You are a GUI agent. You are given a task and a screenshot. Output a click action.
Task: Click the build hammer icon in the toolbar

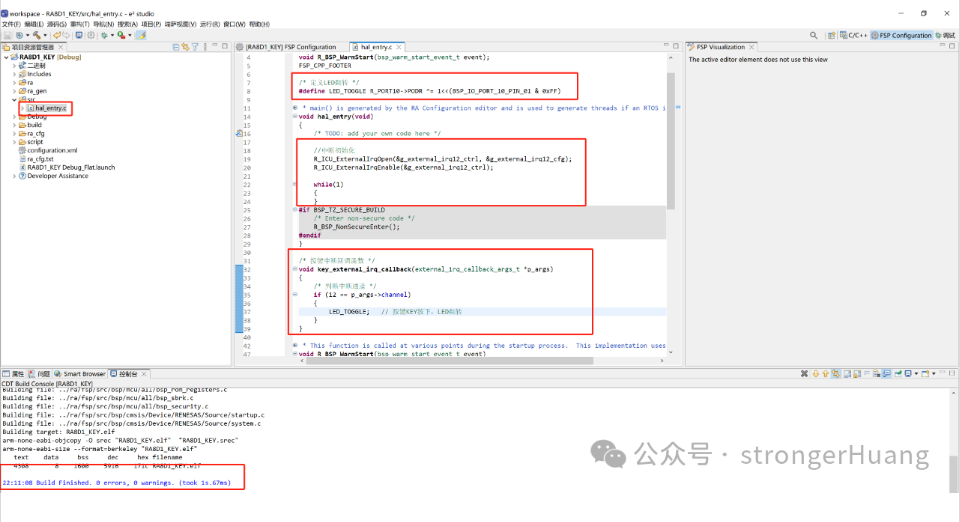[37, 35]
